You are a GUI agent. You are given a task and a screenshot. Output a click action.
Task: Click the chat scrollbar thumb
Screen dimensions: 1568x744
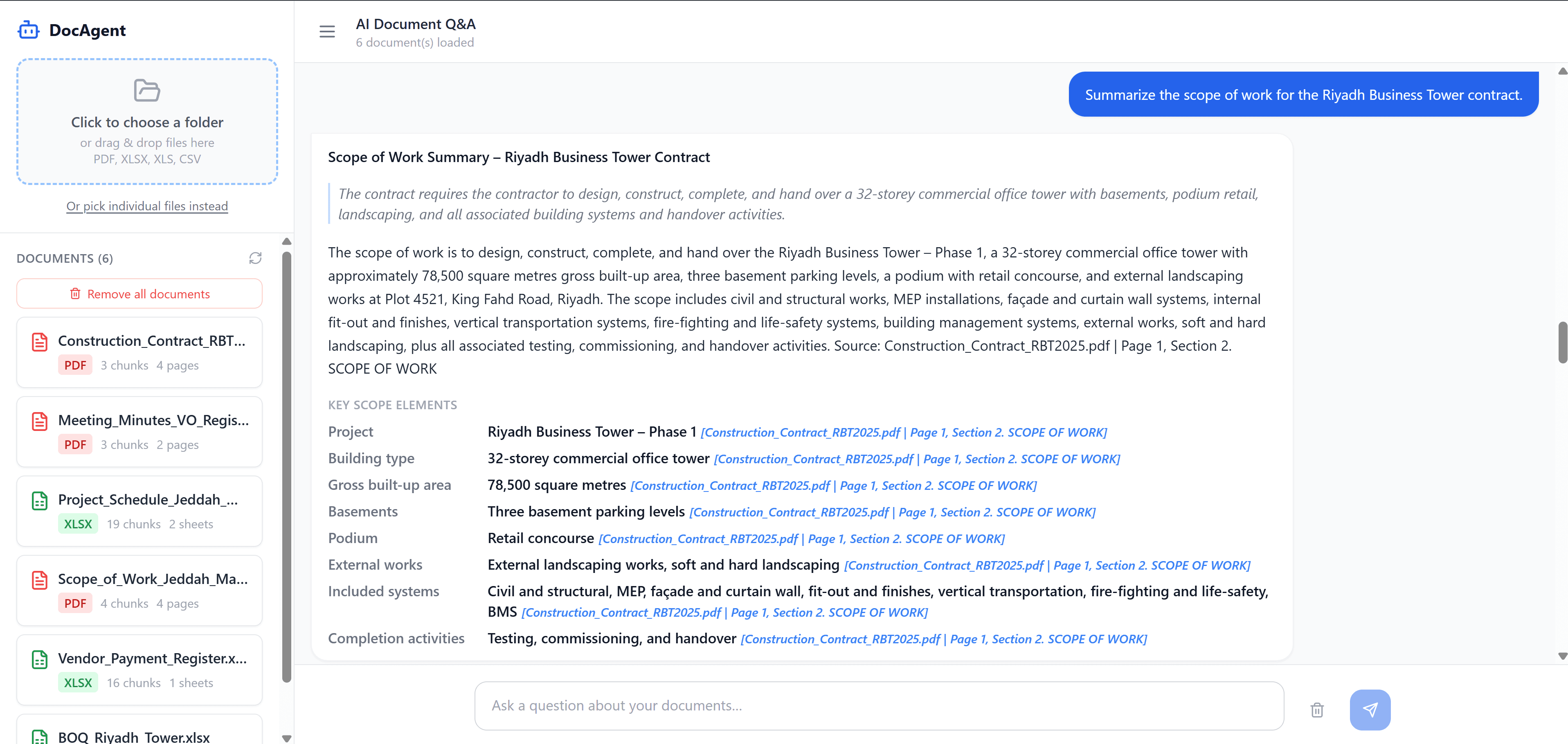[1562, 343]
